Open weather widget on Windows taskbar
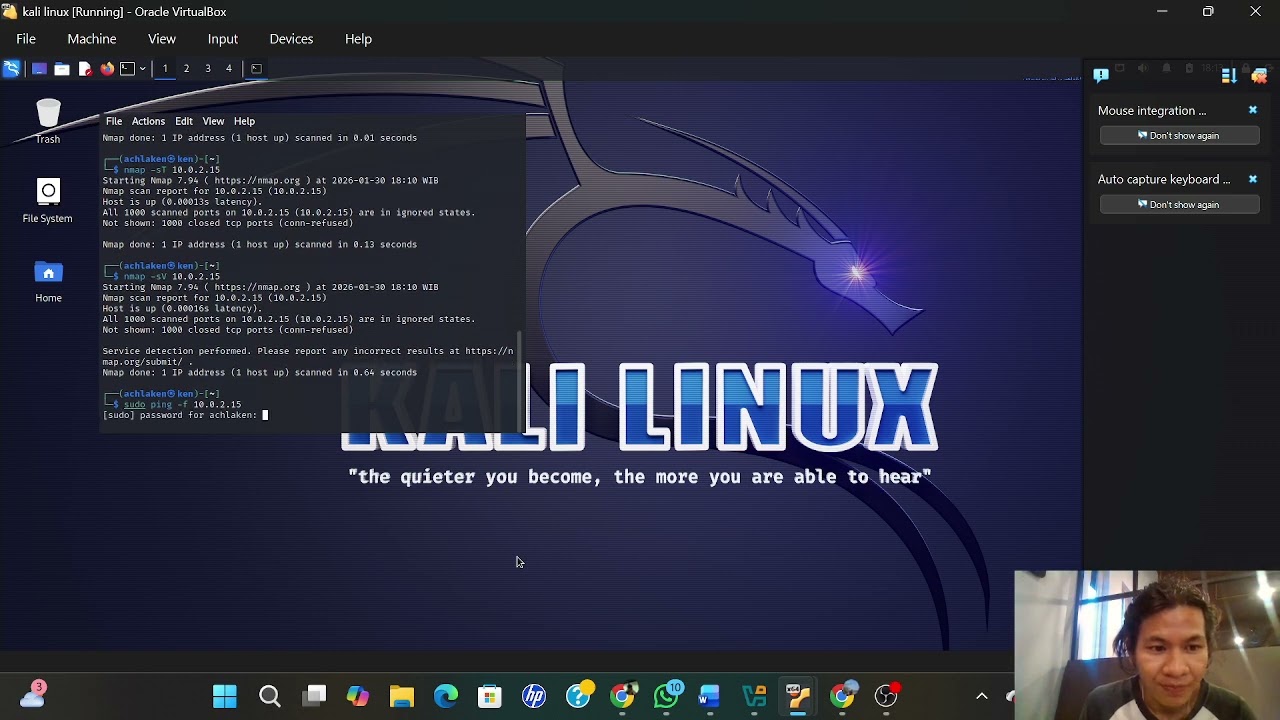Image resolution: width=1280 pixels, height=720 pixels. point(32,696)
